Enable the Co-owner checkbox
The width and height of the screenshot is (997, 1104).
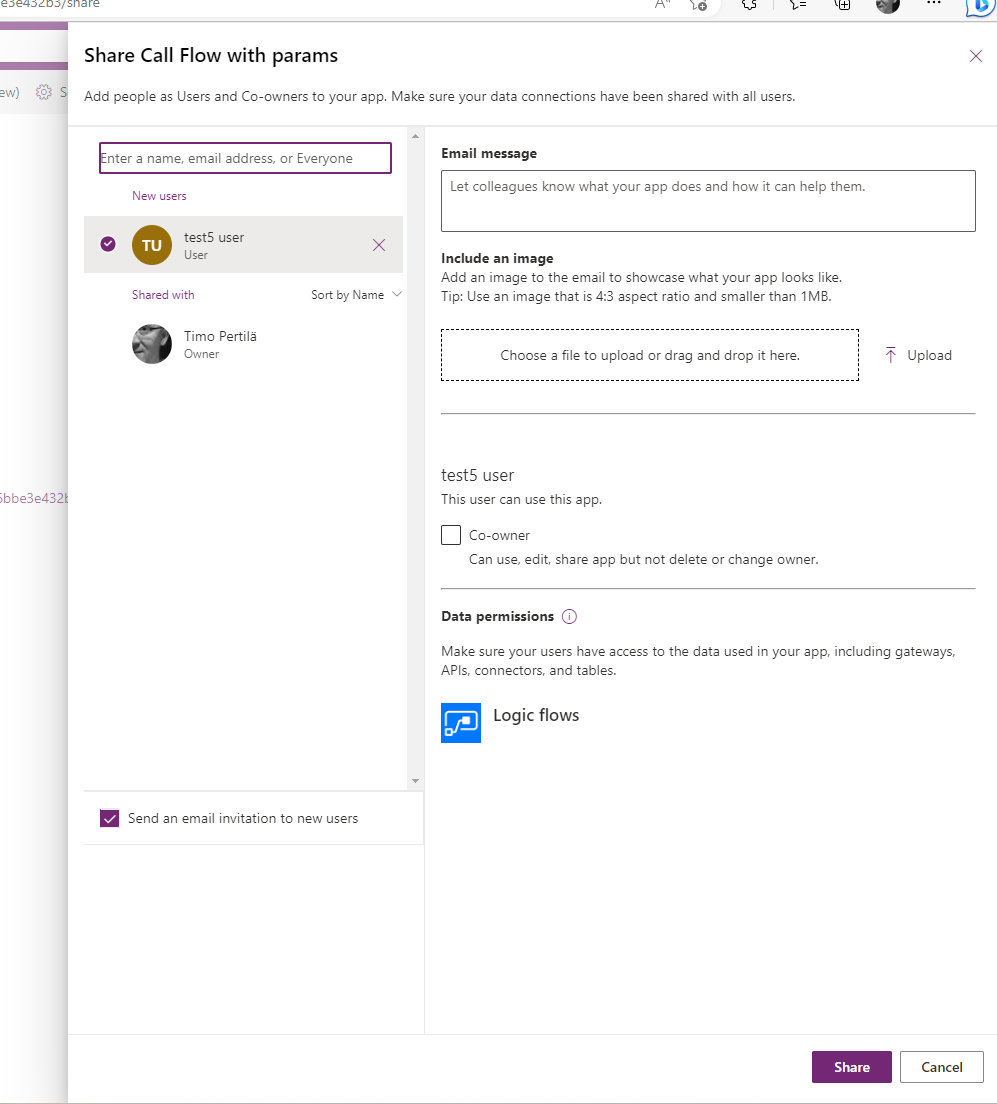pos(451,535)
